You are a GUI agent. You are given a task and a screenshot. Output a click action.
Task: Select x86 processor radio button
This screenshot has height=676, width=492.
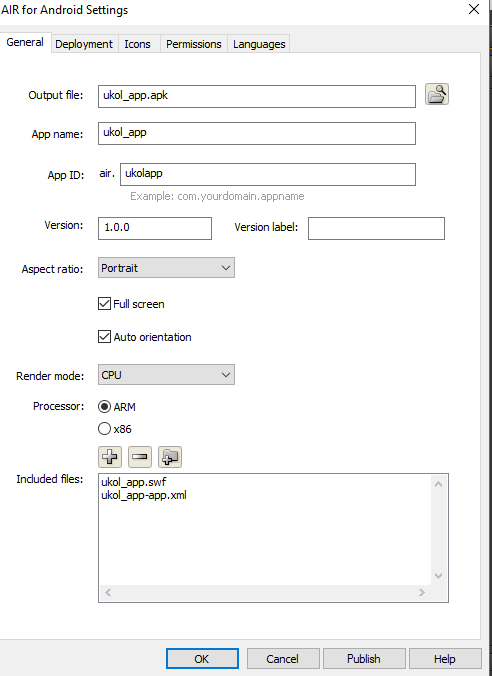(104, 429)
